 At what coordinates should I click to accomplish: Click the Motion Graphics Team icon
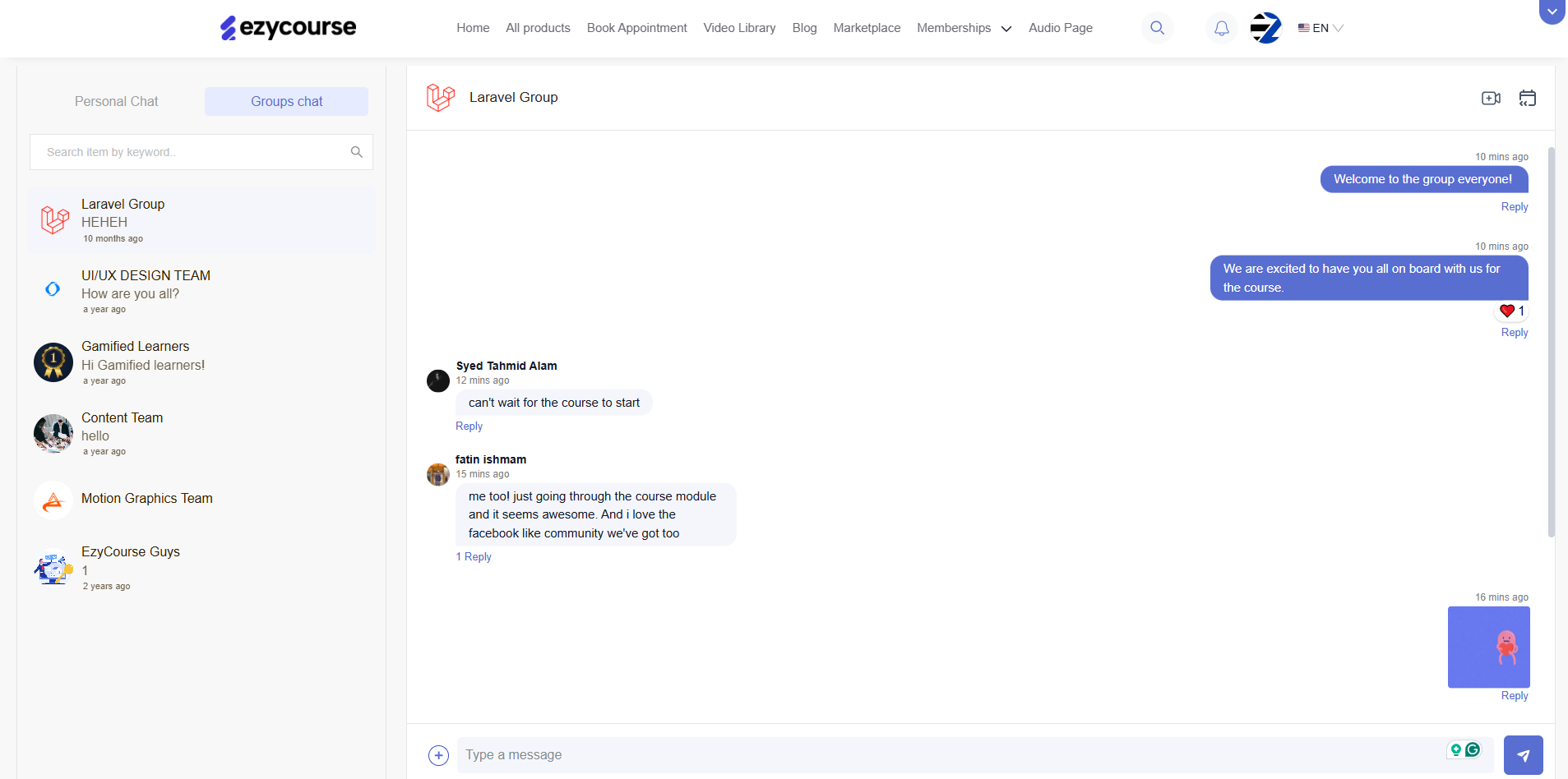click(x=53, y=500)
